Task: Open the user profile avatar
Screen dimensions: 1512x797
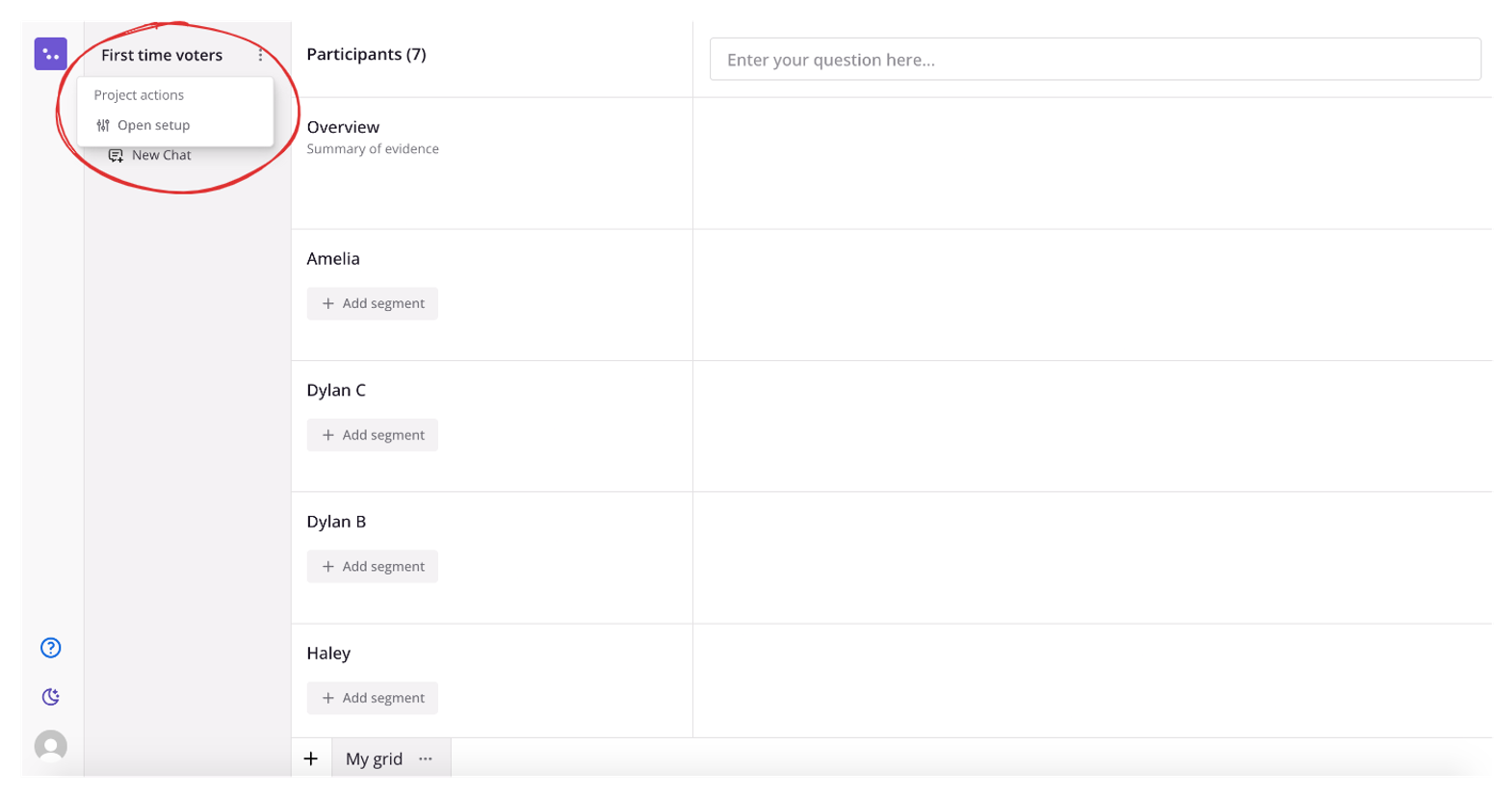Action: coord(51,746)
